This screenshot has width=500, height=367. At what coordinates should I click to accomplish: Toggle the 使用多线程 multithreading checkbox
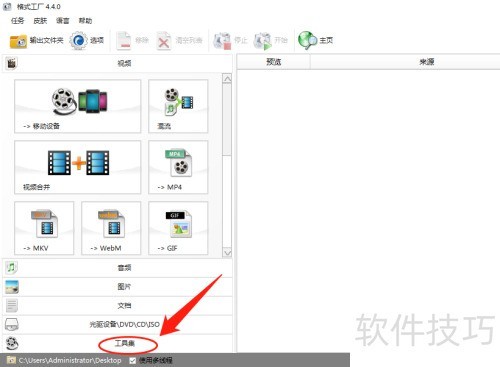[x=132, y=360]
